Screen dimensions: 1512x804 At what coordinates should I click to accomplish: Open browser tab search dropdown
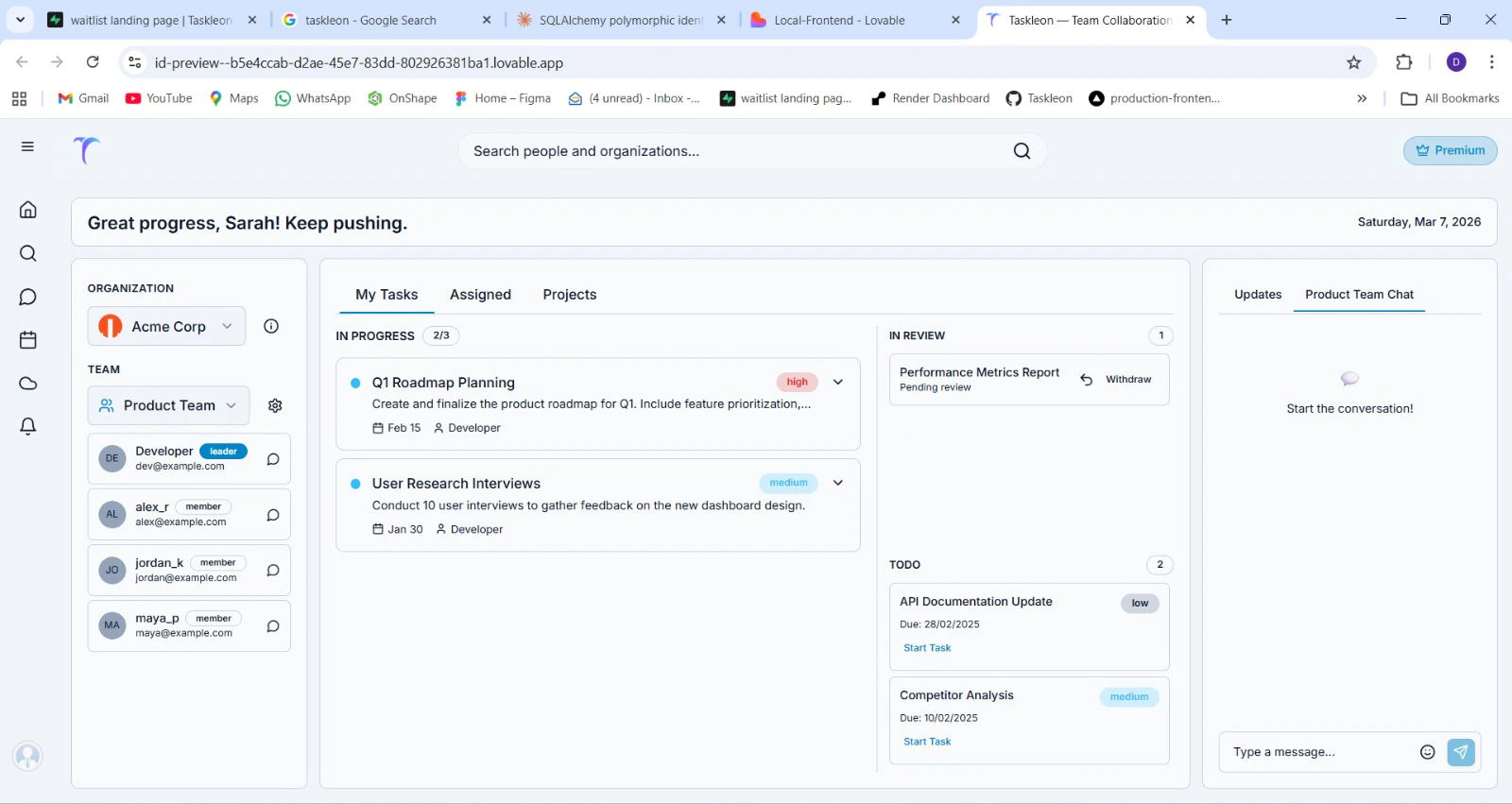tap(20, 20)
